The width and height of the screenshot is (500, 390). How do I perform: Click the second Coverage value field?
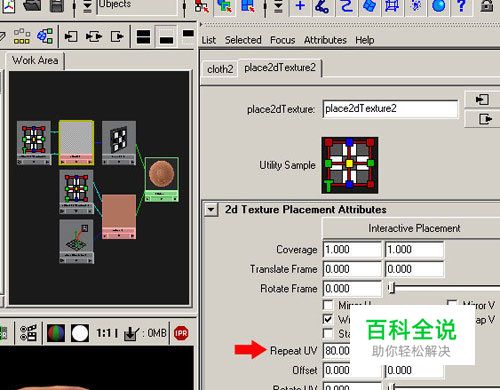point(414,249)
